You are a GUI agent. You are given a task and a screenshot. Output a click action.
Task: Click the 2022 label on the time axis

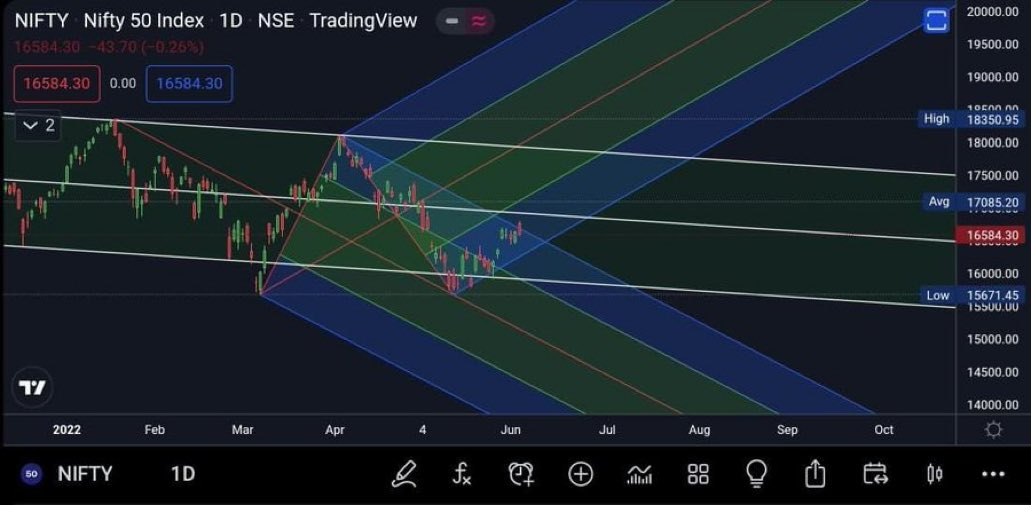(66, 430)
